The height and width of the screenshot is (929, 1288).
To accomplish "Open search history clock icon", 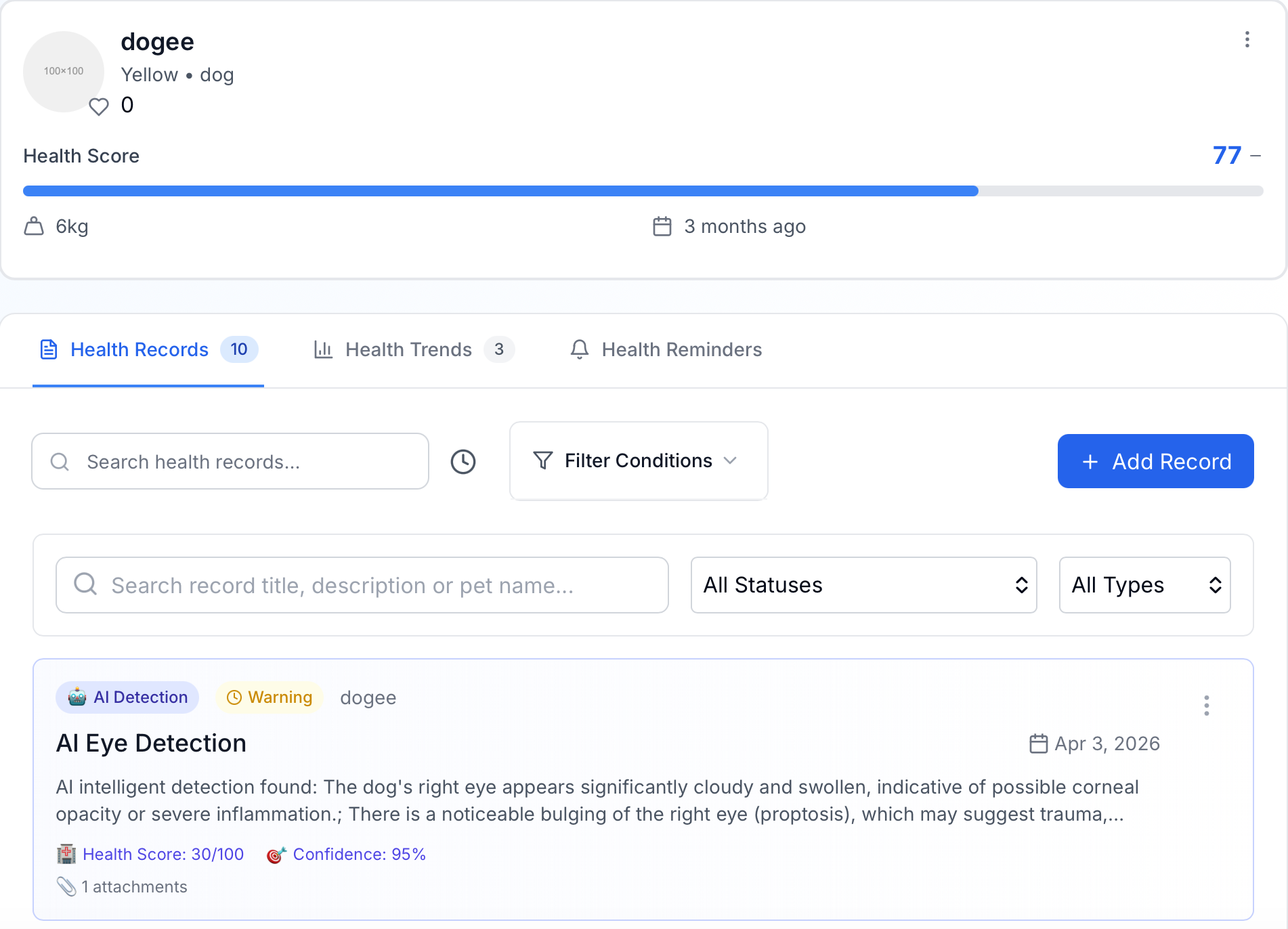I will pos(463,462).
